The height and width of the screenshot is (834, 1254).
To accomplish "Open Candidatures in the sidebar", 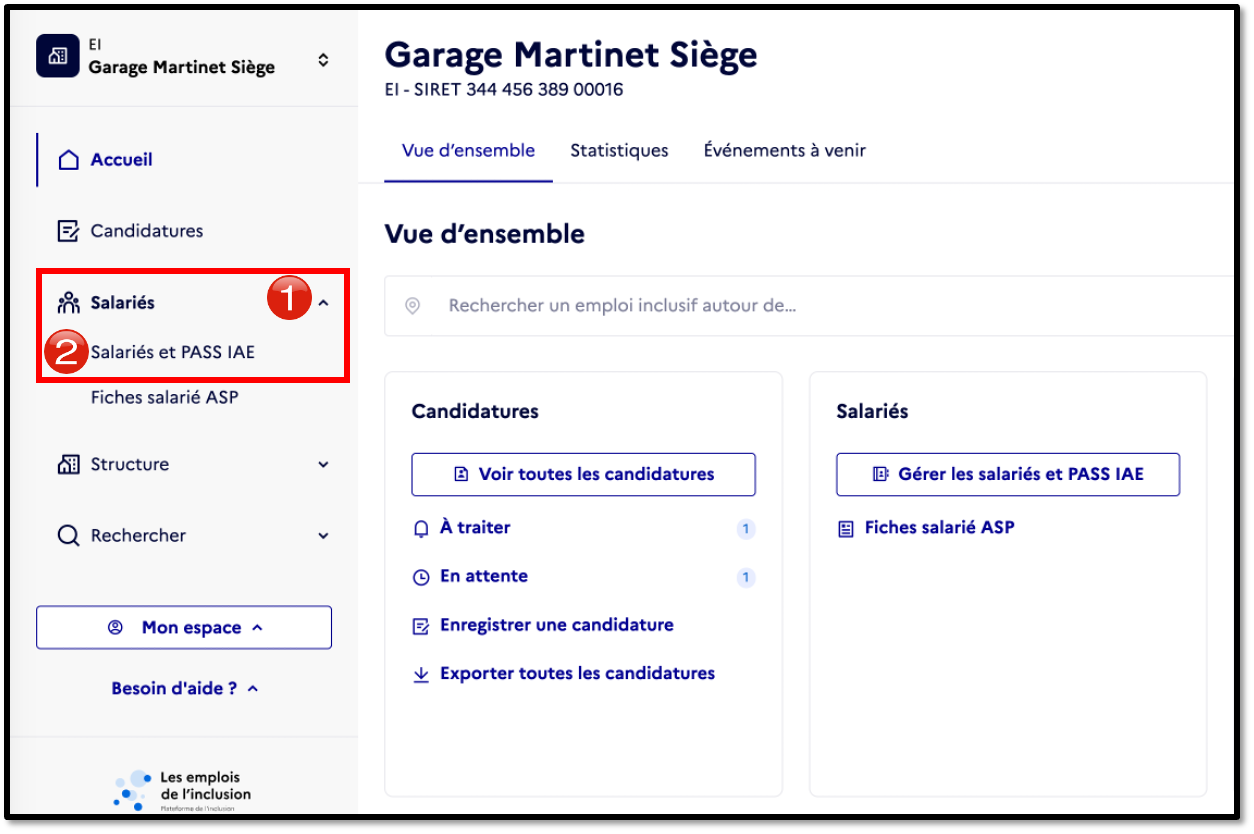I will [147, 231].
